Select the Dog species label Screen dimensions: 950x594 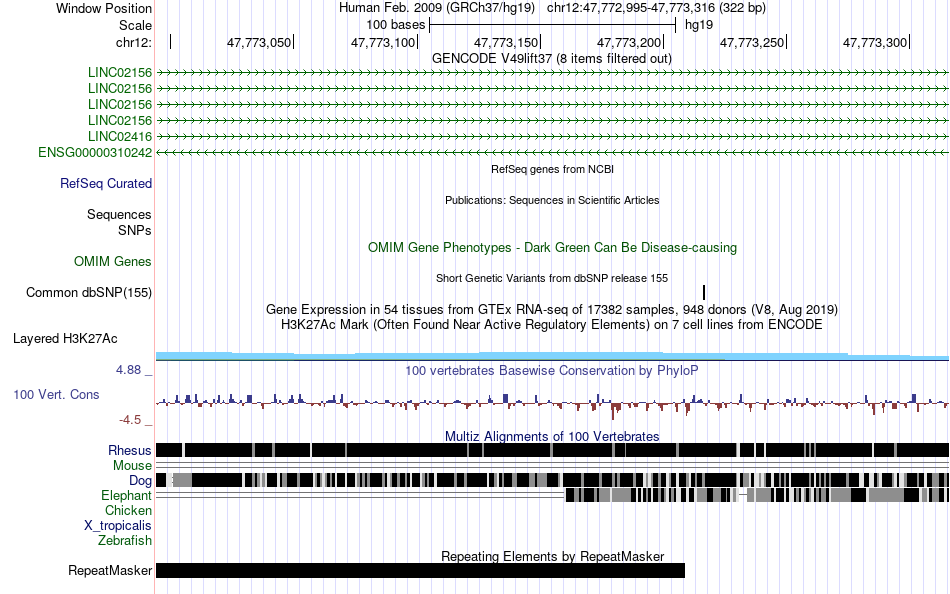tap(140, 481)
